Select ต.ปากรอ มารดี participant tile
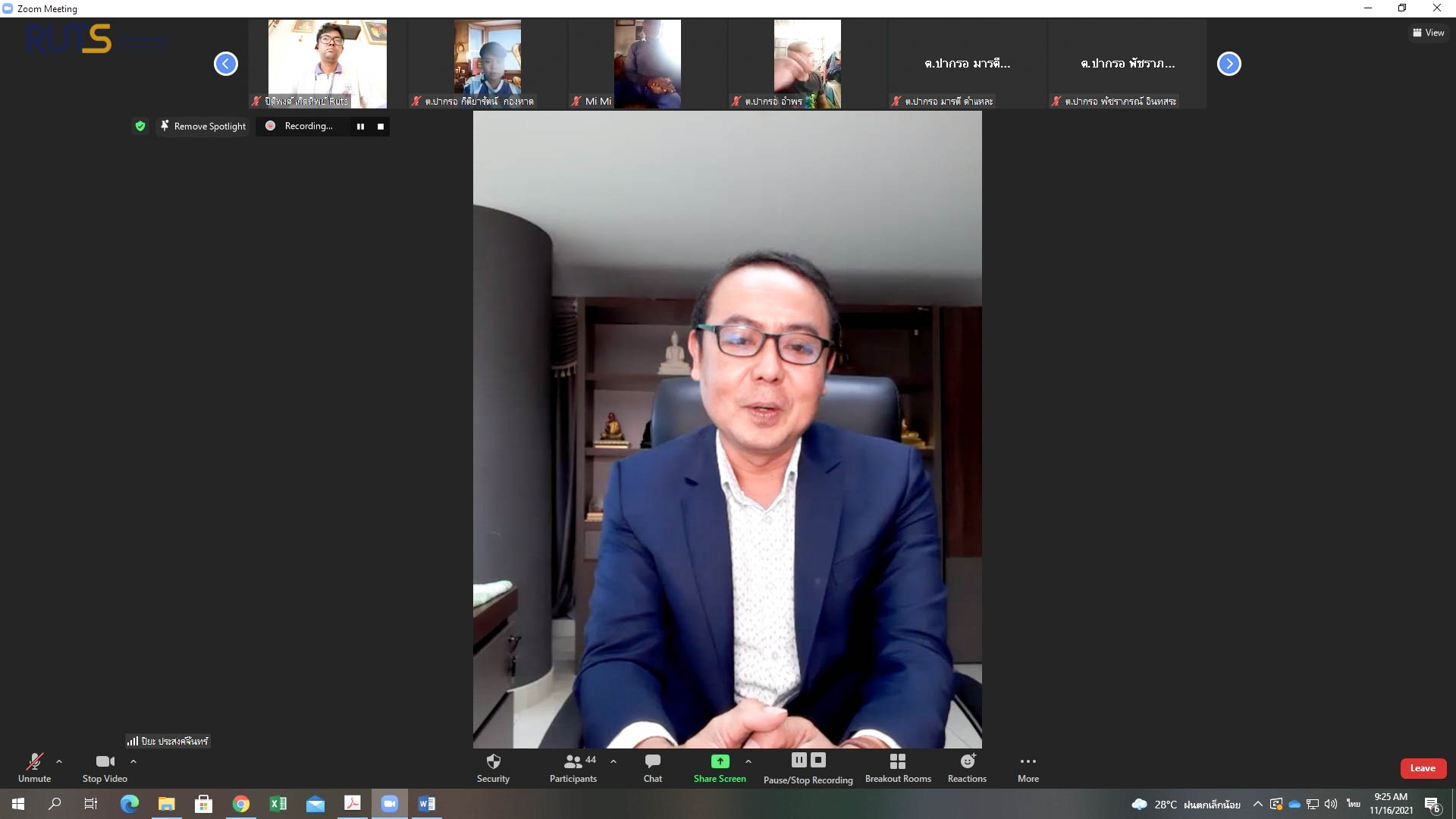The height and width of the screenshot is (819, 1456). pos(967,64)
